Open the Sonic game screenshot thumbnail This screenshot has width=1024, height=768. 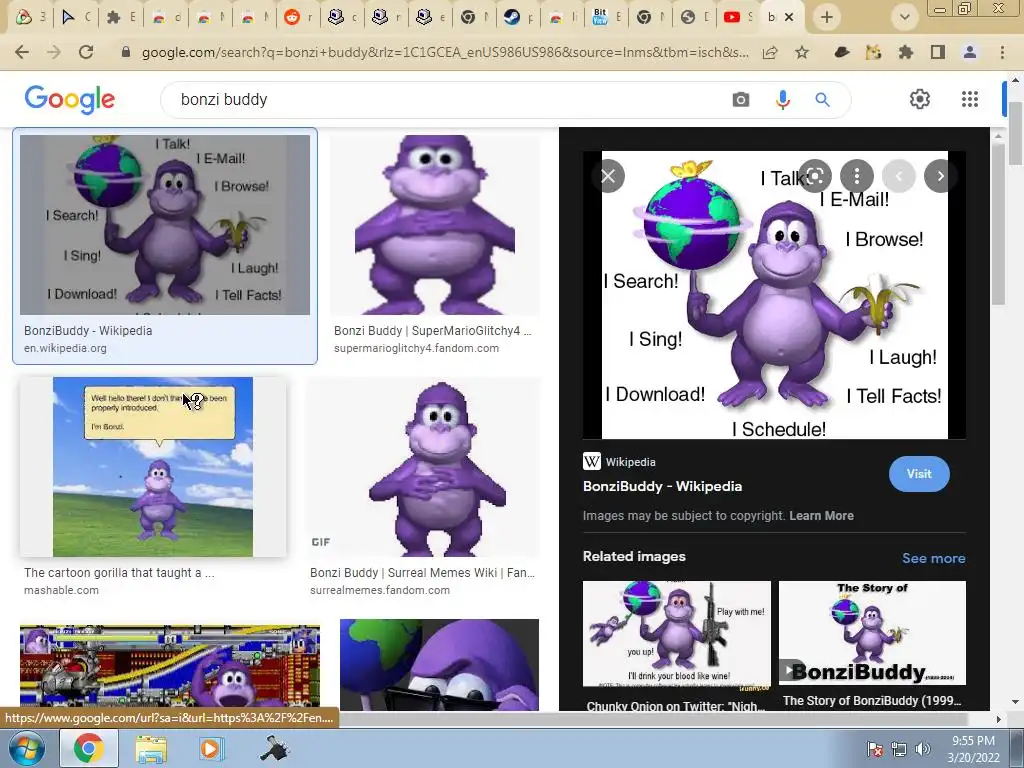170,667
